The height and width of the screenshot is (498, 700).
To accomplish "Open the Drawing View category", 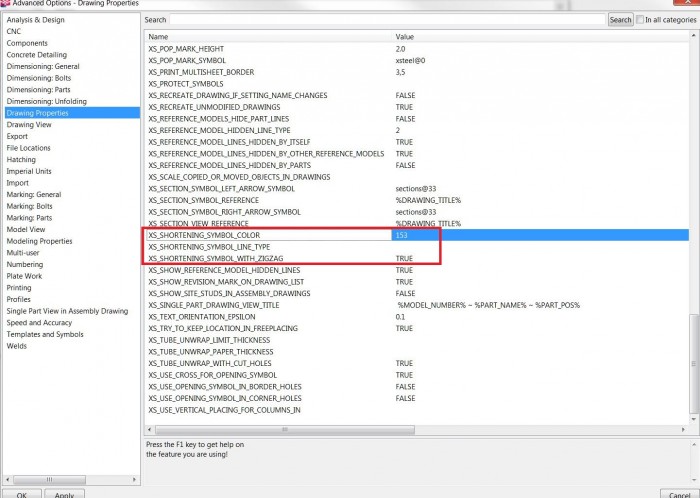I will tap(29, 124).
